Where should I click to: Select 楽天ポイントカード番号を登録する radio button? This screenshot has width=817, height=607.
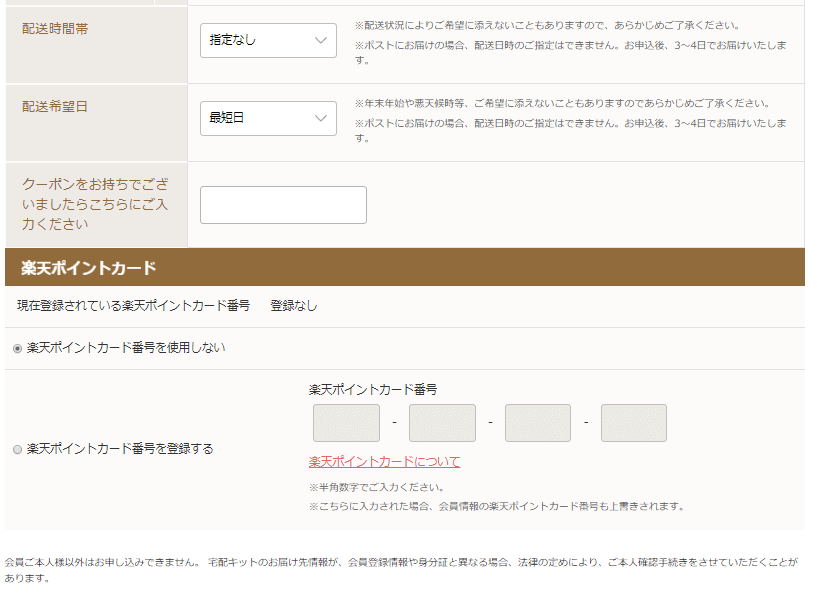pos(17,449)
